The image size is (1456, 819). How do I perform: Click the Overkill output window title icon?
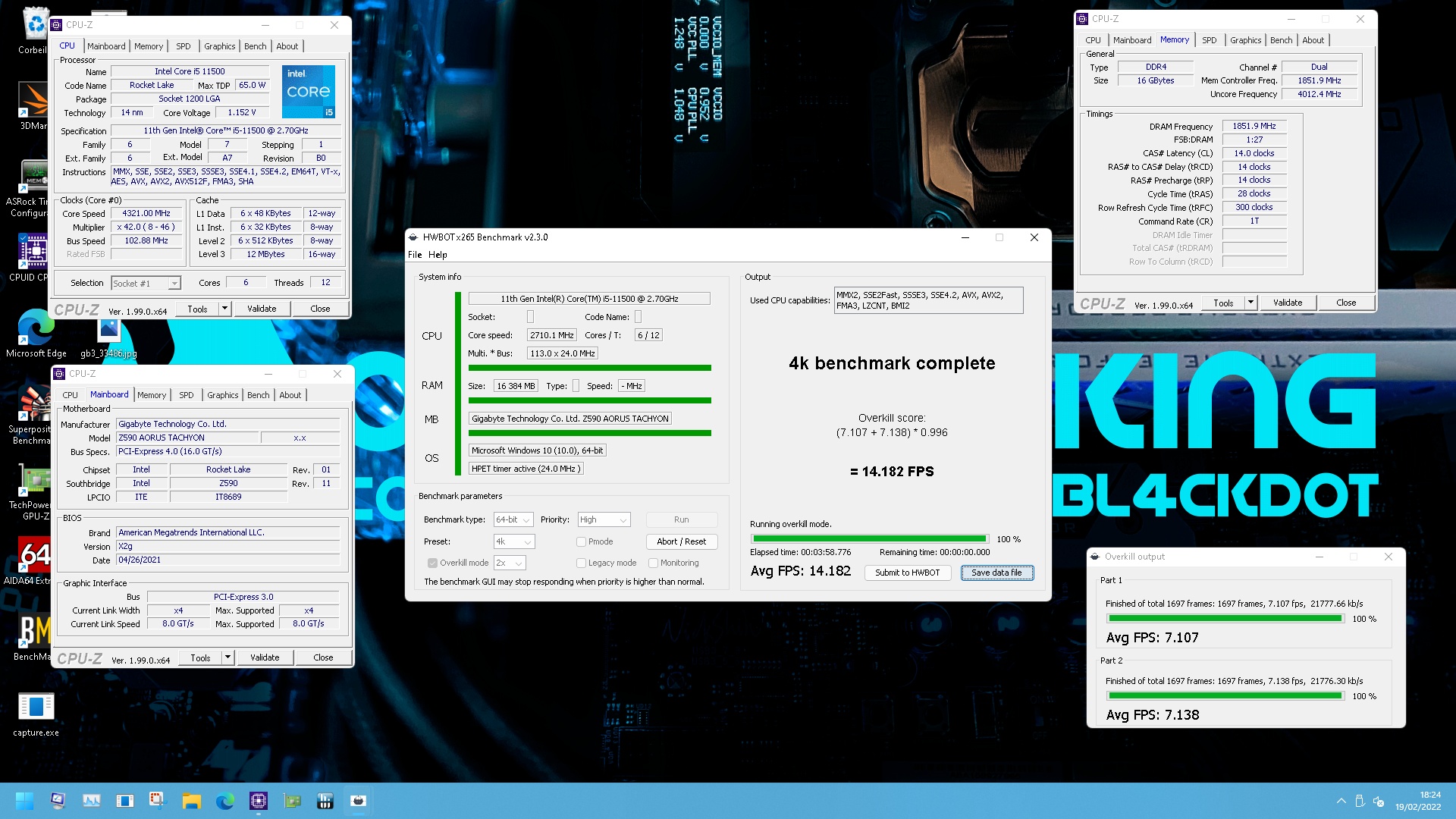1095,557
